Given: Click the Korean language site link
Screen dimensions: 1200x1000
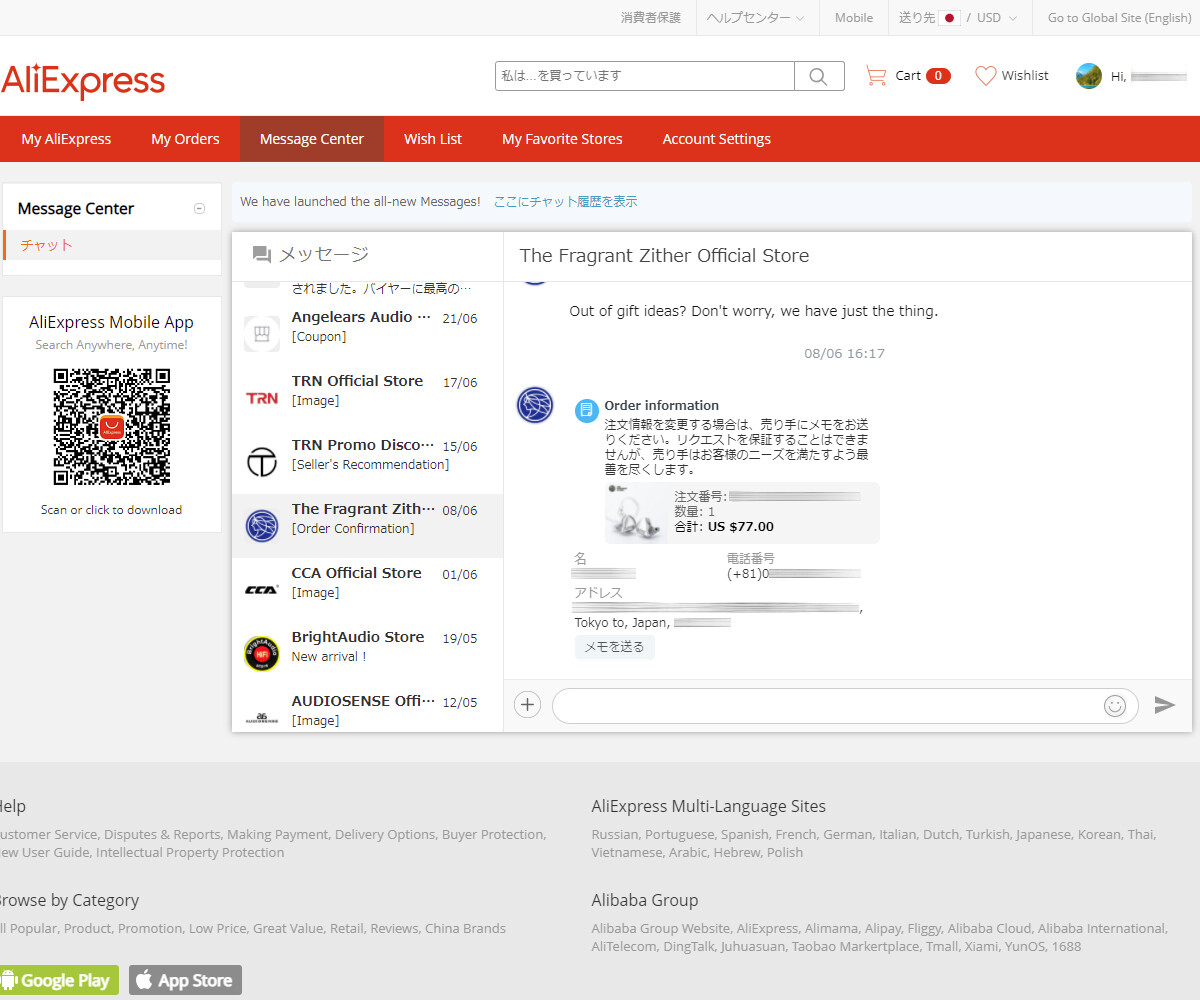Looking at the screenshot, I should point(1099,834).
